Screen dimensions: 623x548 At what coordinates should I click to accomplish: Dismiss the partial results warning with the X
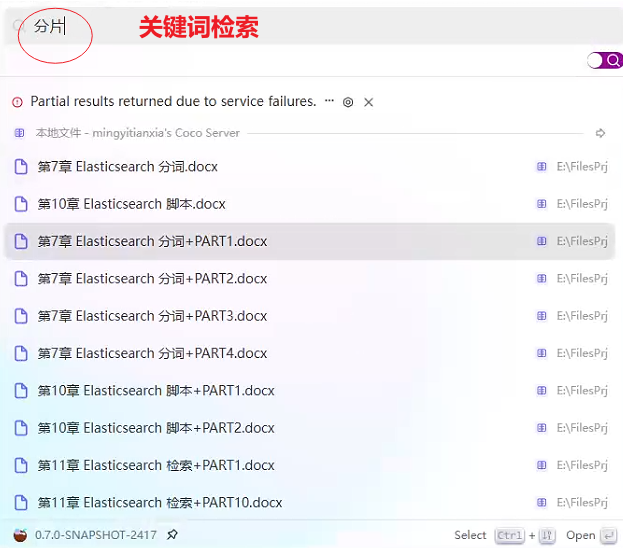[x=369, y=103]
